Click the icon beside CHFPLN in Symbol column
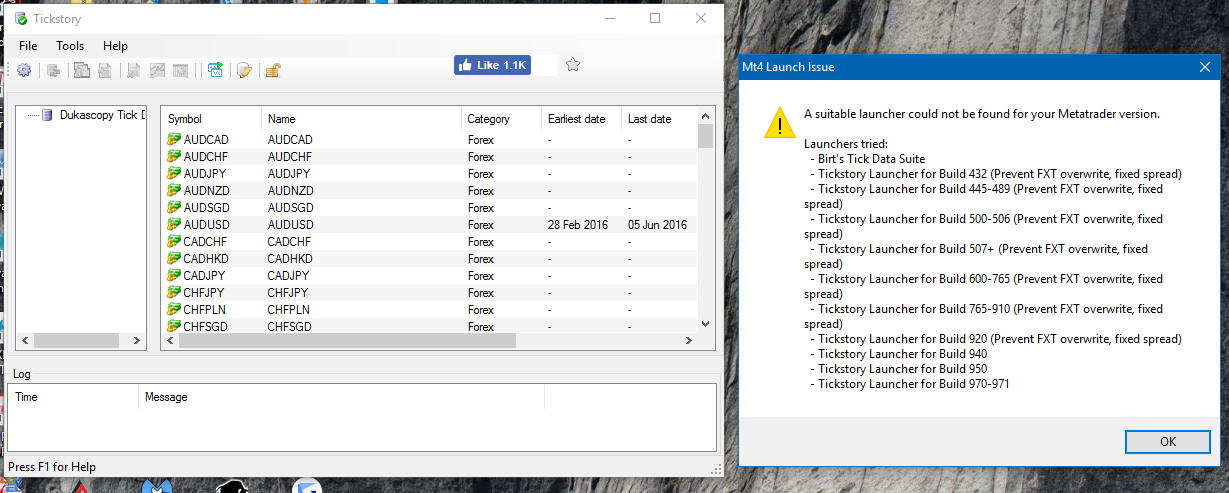Screen dimensions: 1229x493 [174, 310]
